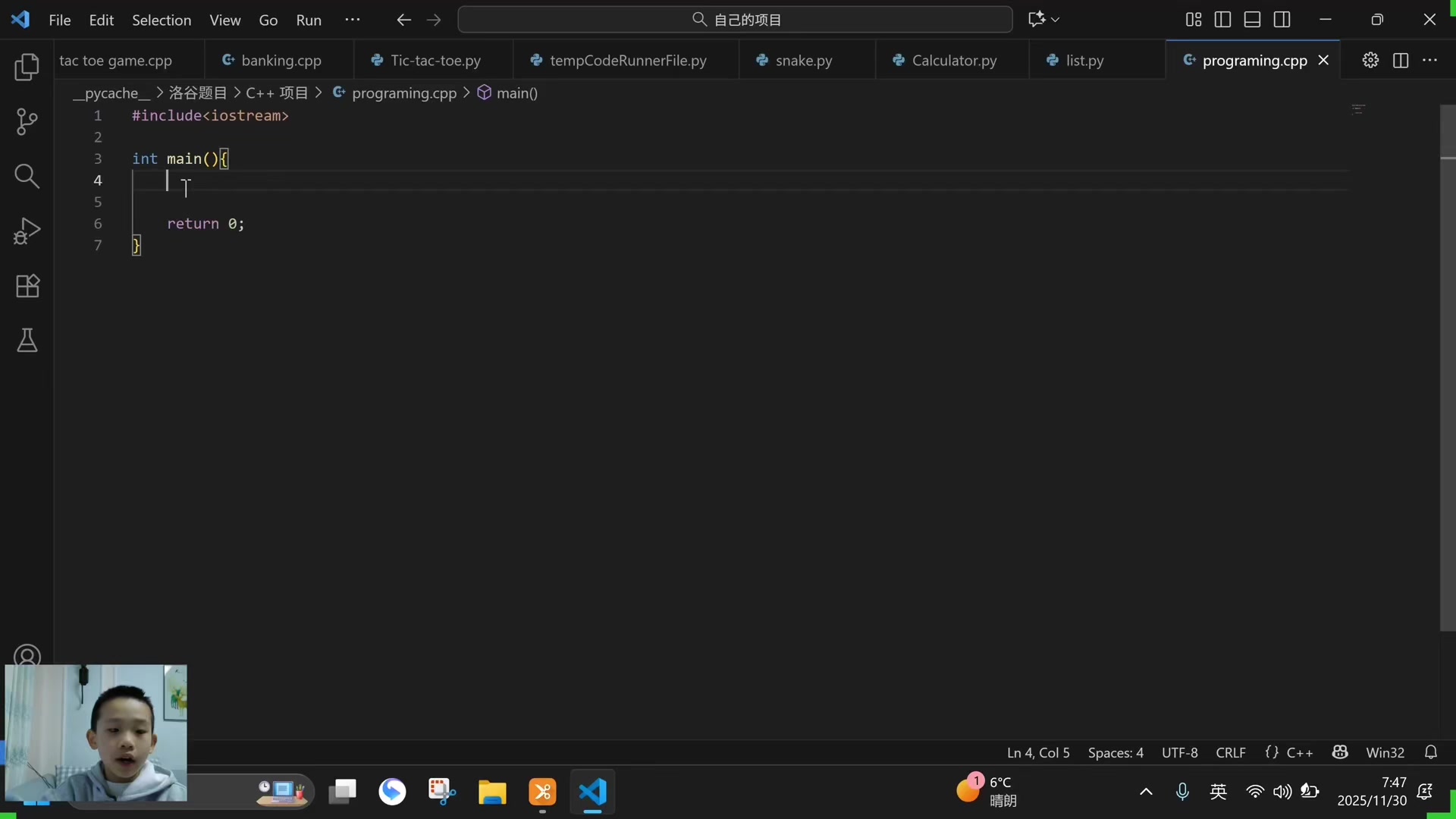Change UTF-8 encoding in status bar

[1178, 752]
